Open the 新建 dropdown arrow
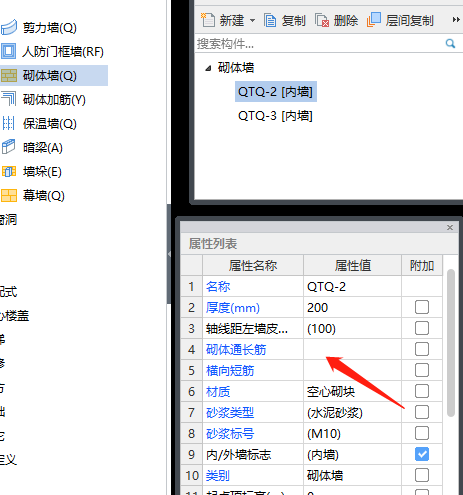 point(252,21)
